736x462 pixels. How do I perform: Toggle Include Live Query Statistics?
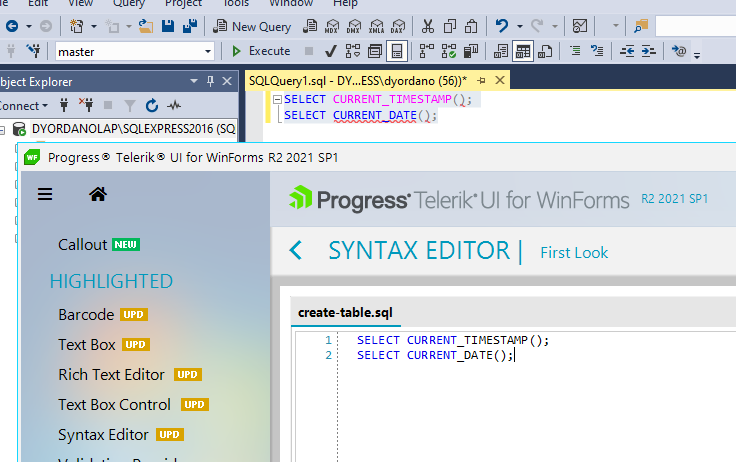(x=448, y=51)
